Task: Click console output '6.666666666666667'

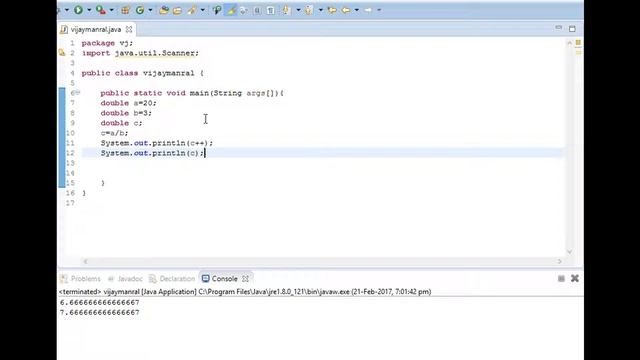Action: (x=100, y=302)
